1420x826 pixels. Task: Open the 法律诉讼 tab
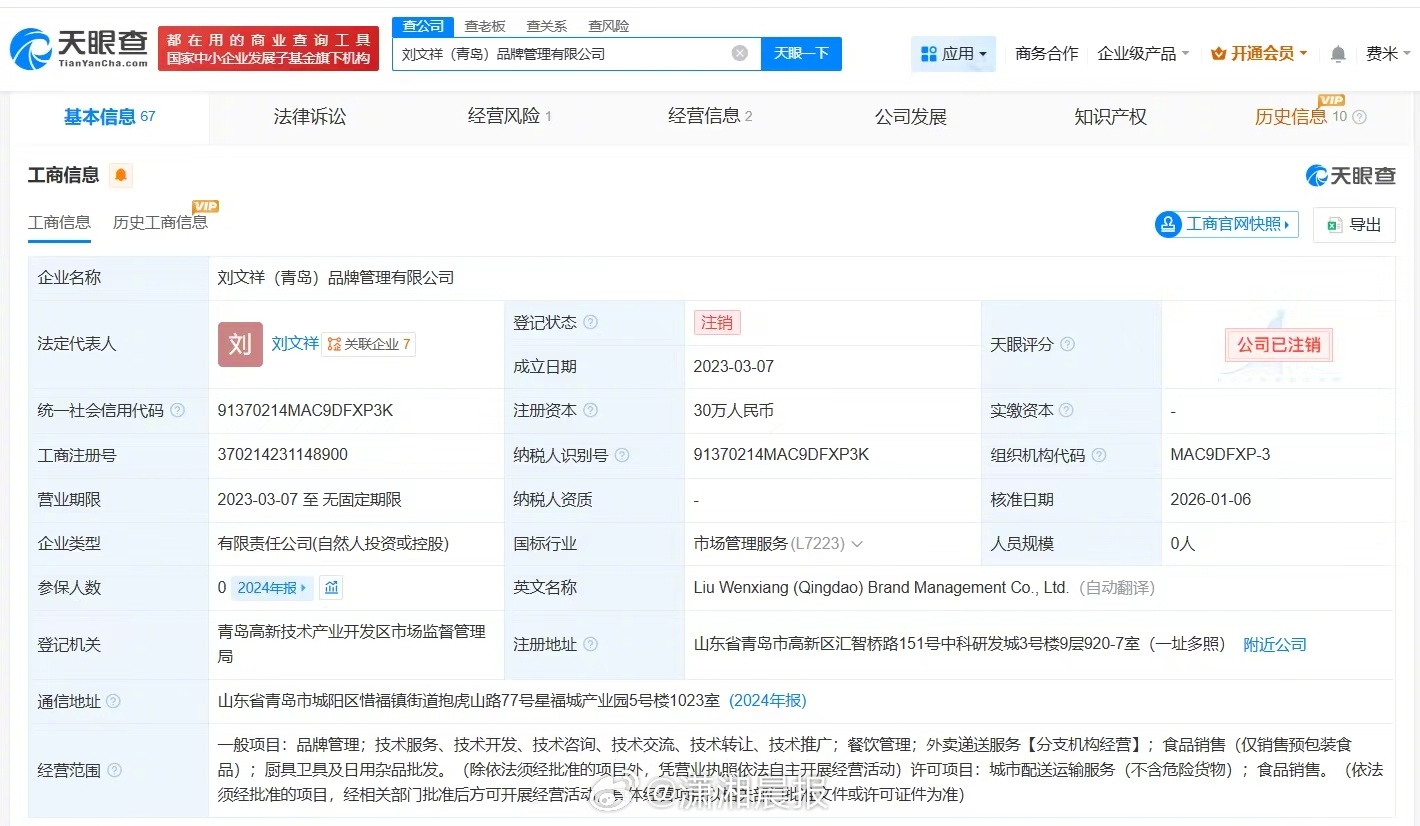[x=309, y=116]
